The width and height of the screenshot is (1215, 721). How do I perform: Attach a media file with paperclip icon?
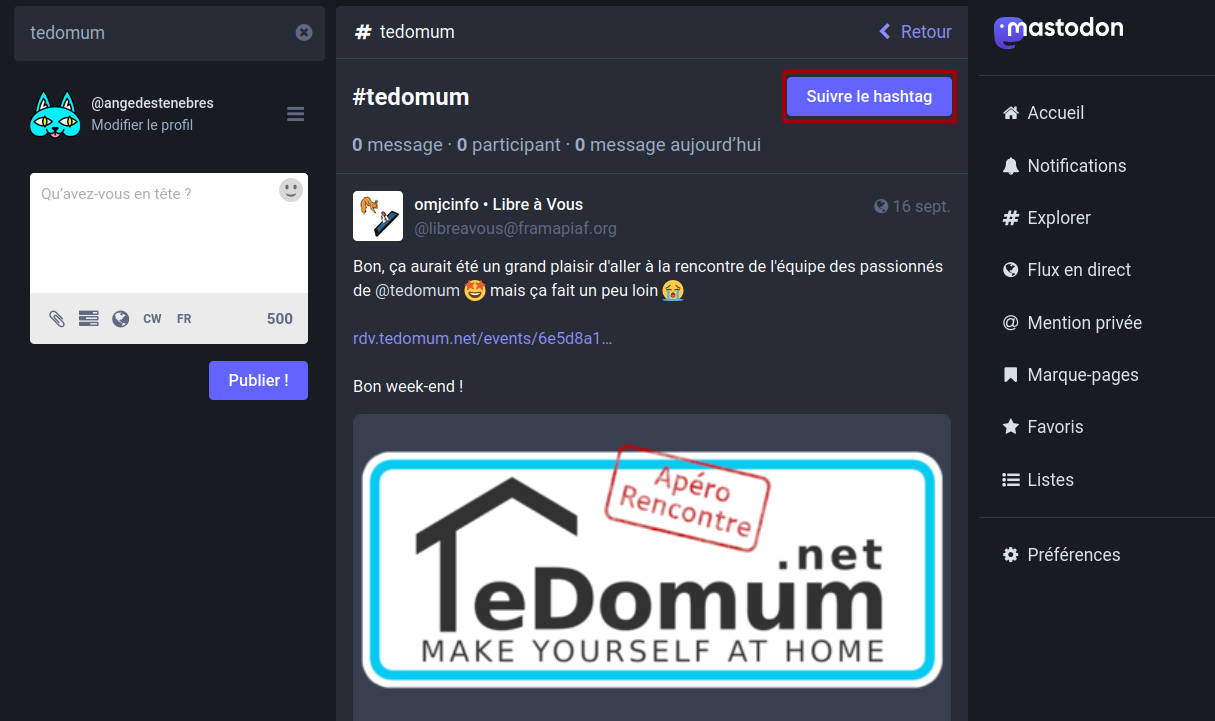point(57,319)
